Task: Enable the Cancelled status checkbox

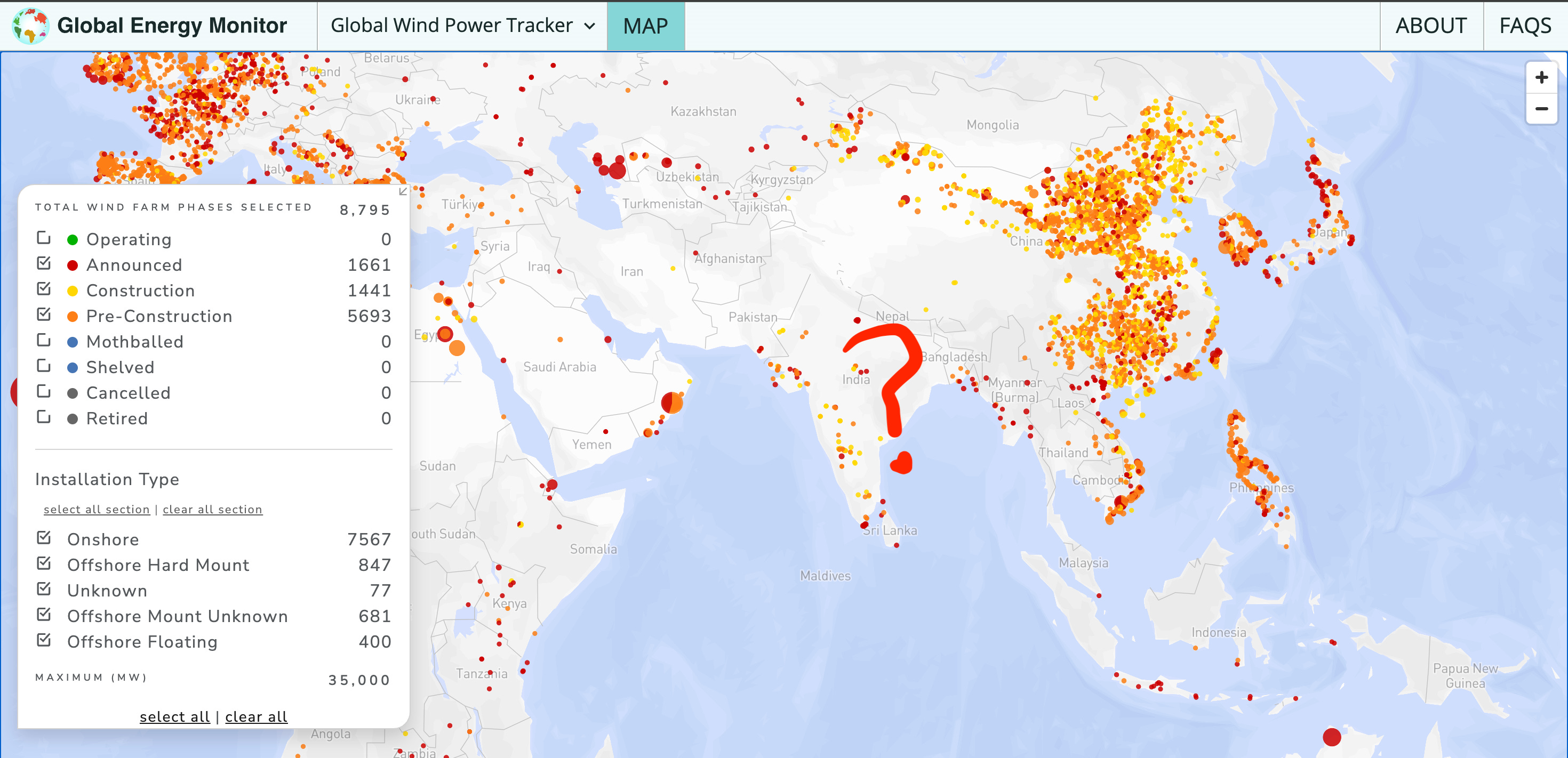Action: point(44,391)
